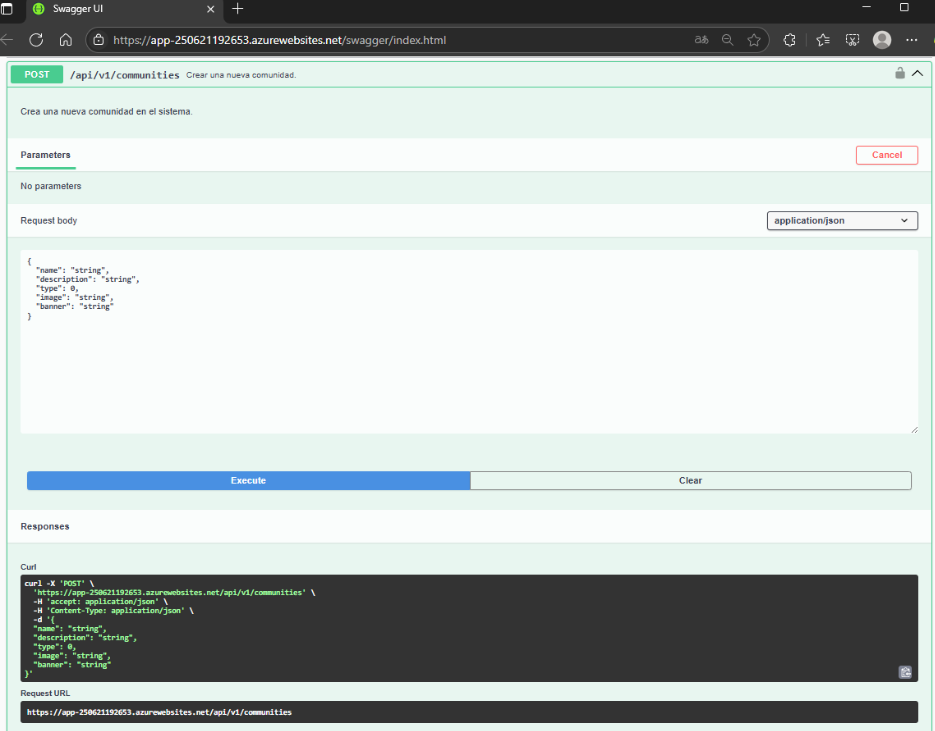Click the 'Request URL' label
This screenshot has width=935, height=731.
click(45, 693)
